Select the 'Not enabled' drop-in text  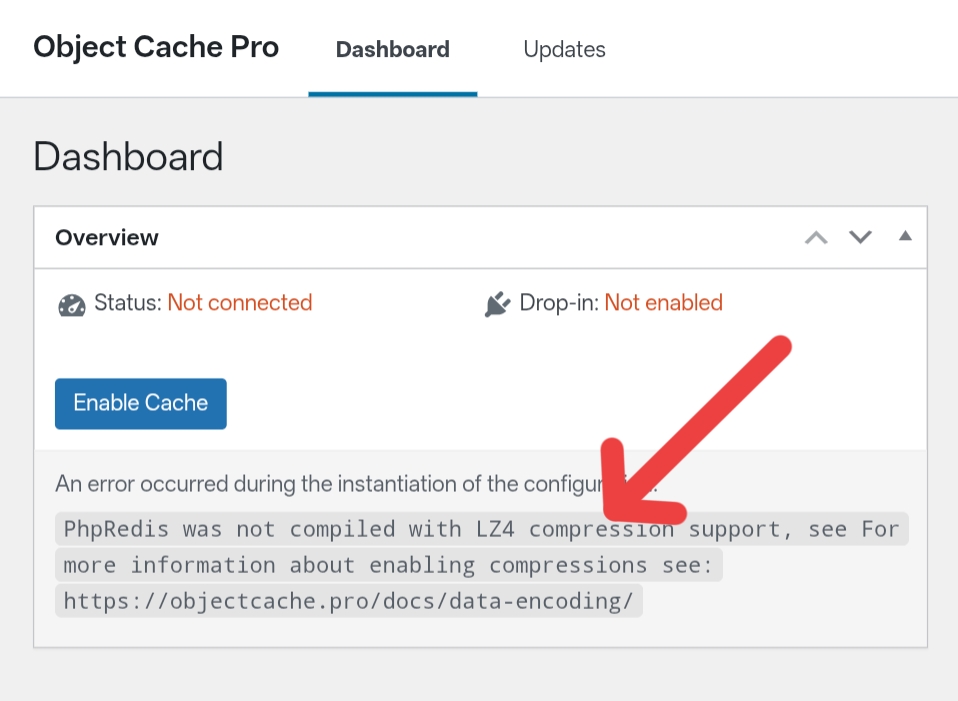click(x=663, y=303)
